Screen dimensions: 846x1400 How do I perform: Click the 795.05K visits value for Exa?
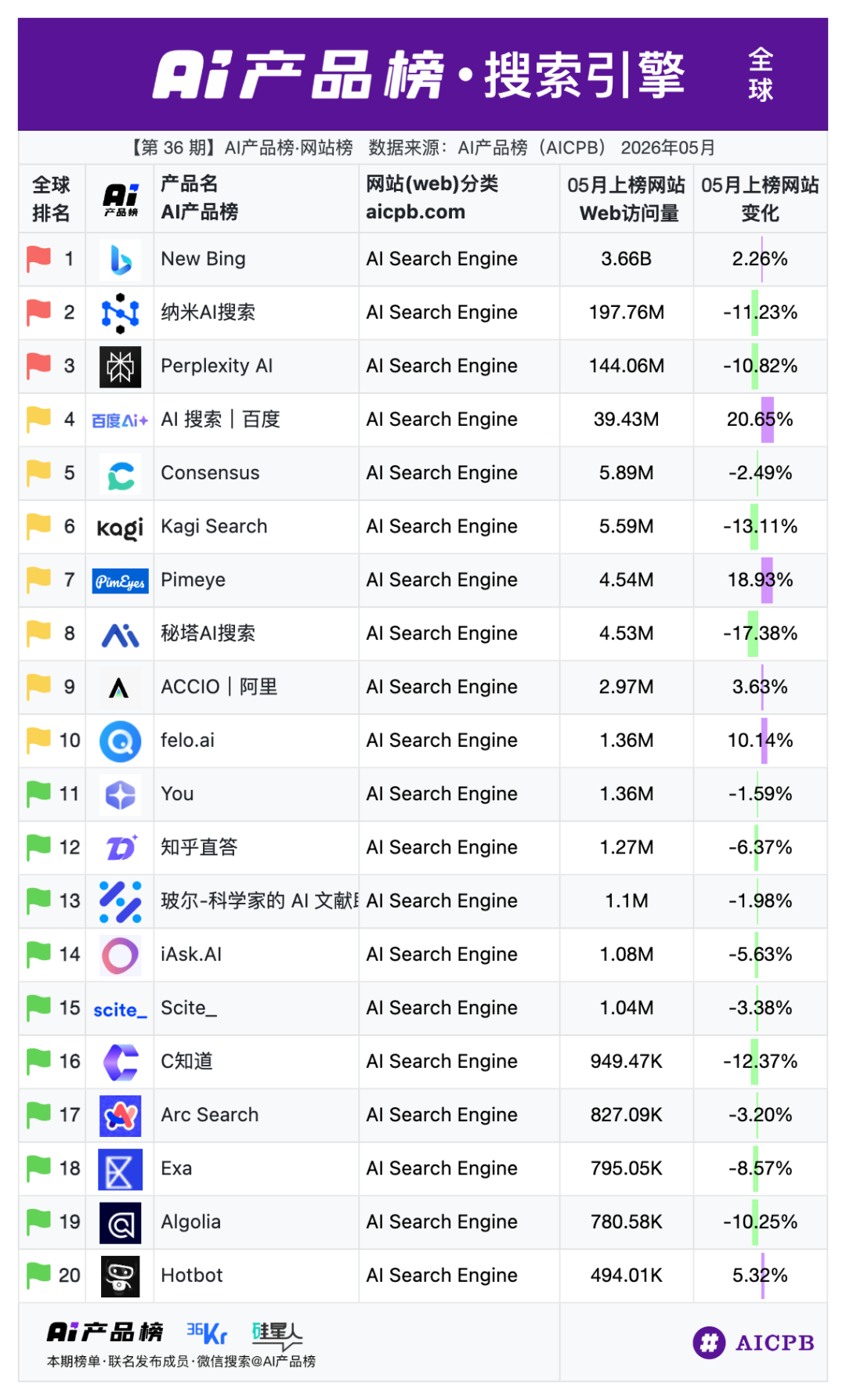pyautogui.click(x=627, y=1168)
